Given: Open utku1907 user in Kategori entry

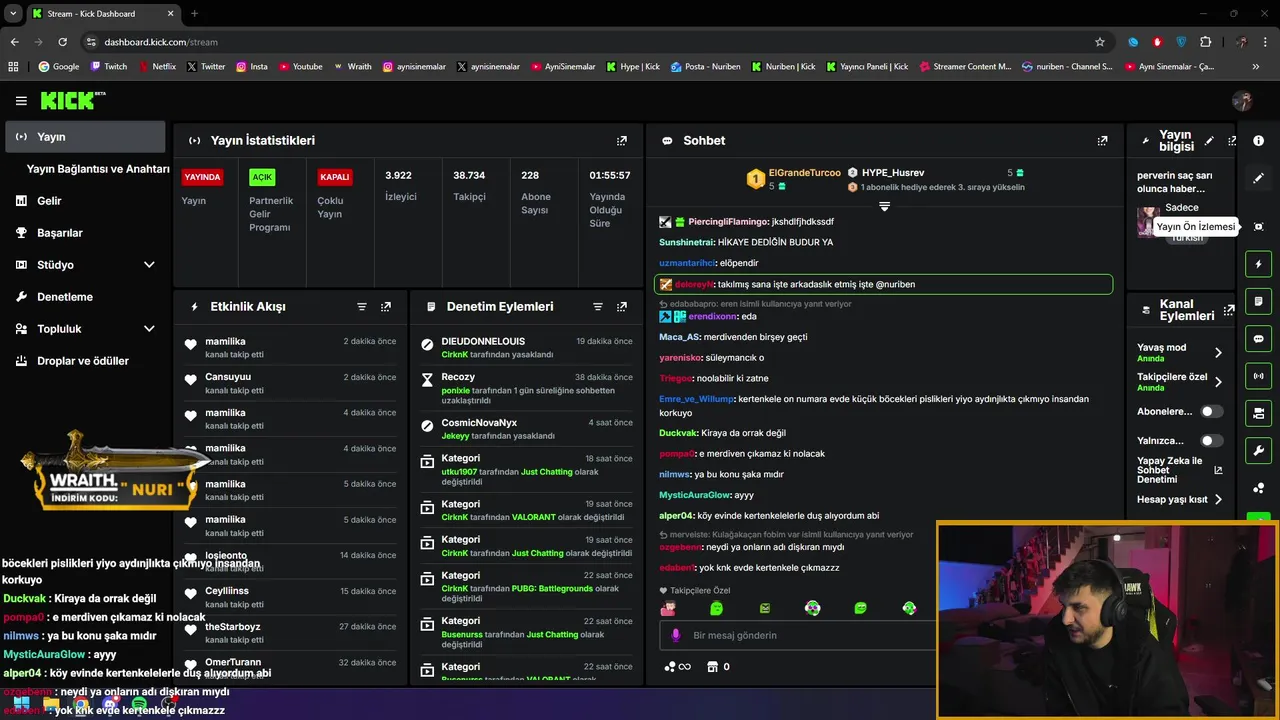Looking at the screenshot, I should coord(459,471).
